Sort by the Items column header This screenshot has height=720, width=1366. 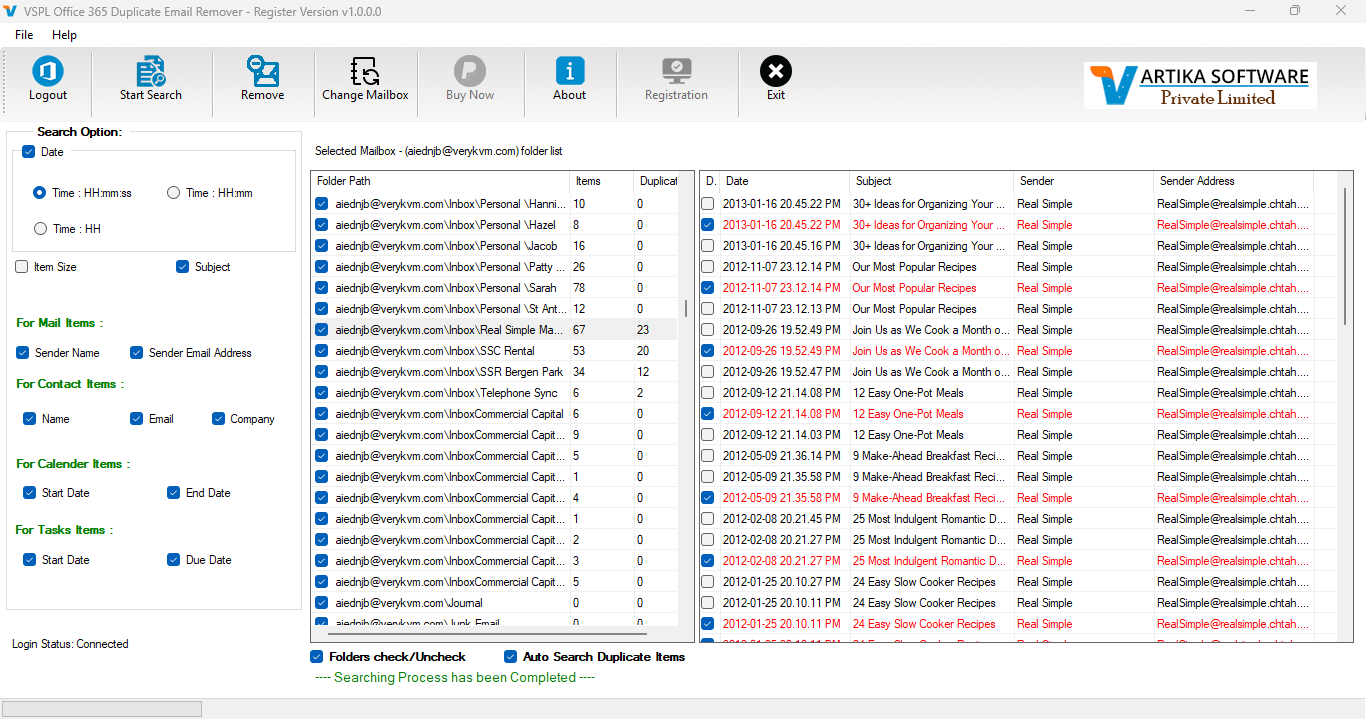pos(601,181)
